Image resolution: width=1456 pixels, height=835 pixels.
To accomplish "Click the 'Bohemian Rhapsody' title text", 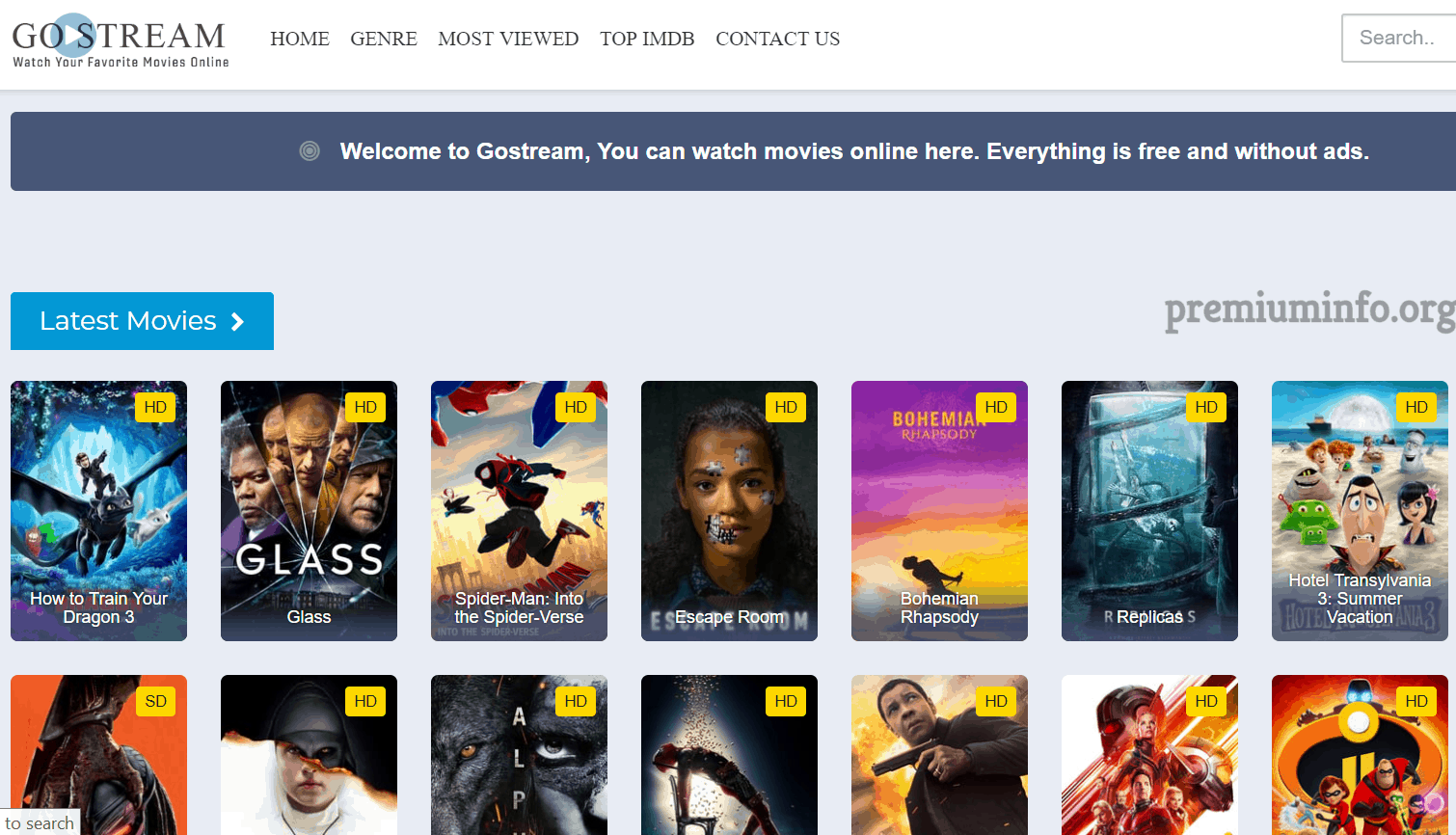I will (x=939, y=608).
